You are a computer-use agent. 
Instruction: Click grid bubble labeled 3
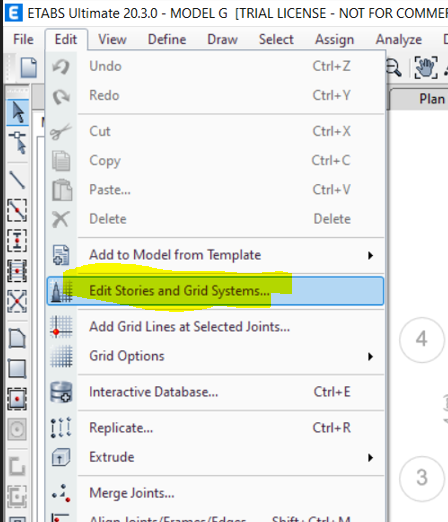pos(422,478)
